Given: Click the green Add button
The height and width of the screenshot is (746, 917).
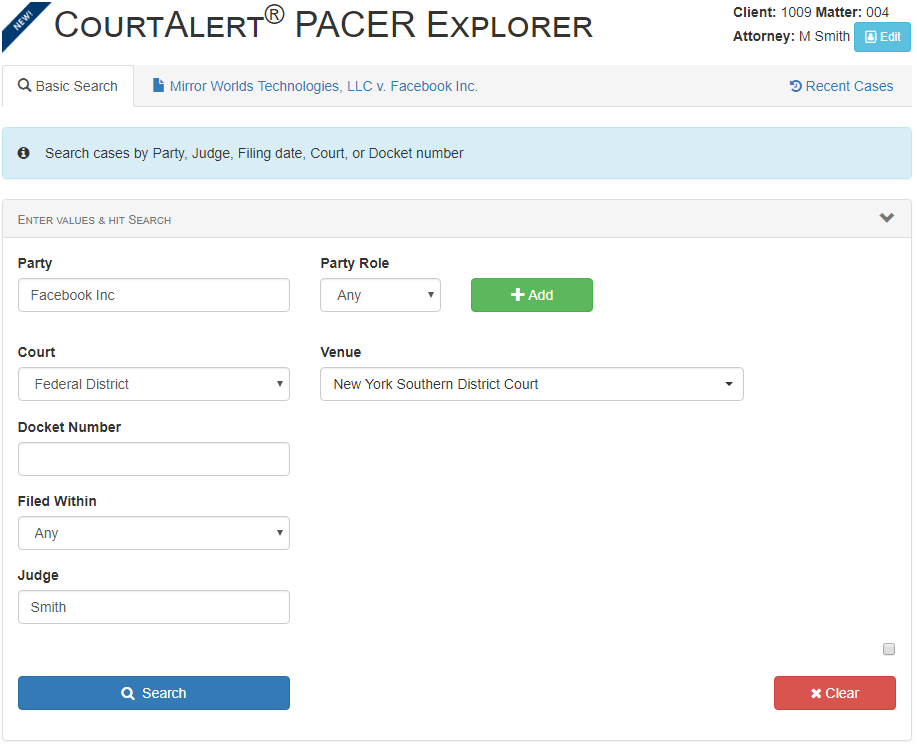Looking at the screenshot, I should [532, 295].
